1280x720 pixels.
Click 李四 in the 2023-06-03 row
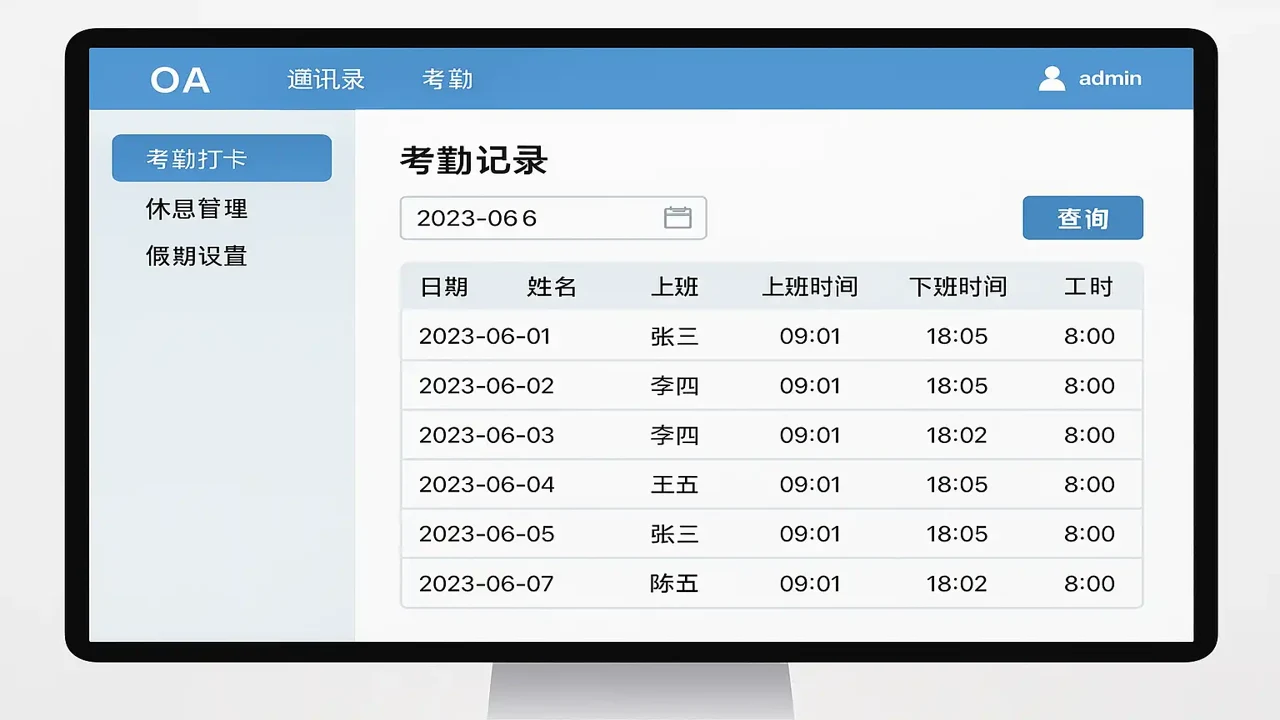(675, 436)
